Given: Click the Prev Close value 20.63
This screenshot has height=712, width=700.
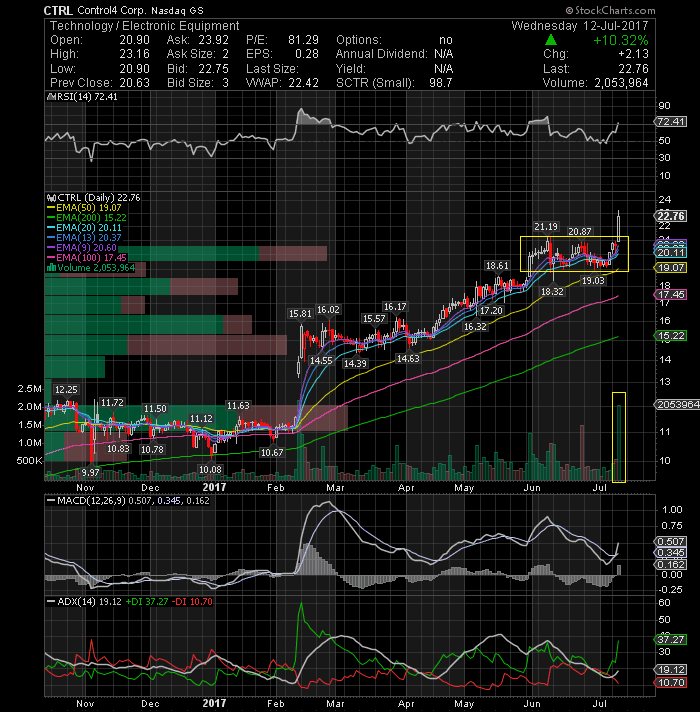Looking at the screenshot, I should [x=134, y=83].
